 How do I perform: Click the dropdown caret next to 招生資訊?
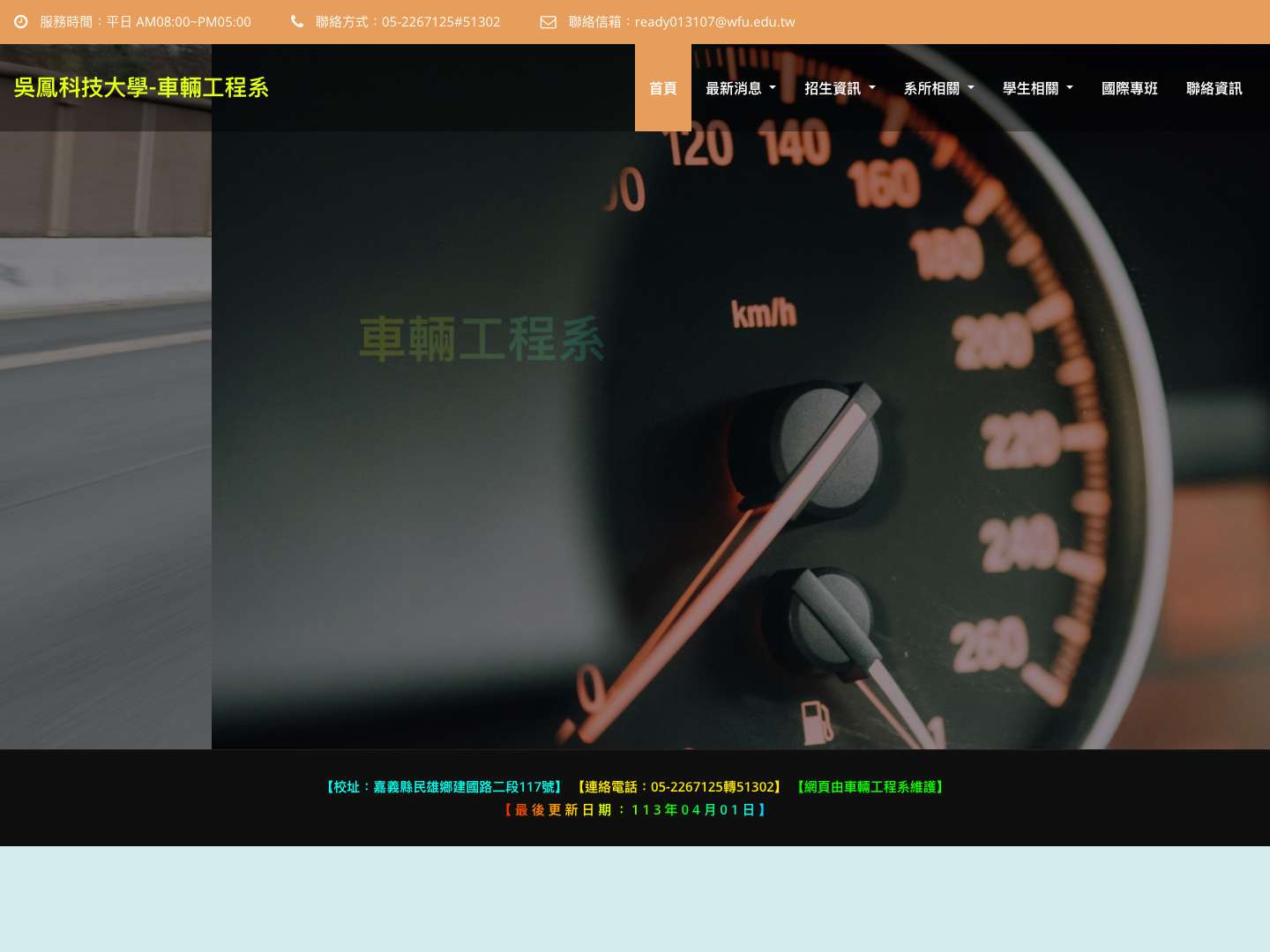[871, 87]
